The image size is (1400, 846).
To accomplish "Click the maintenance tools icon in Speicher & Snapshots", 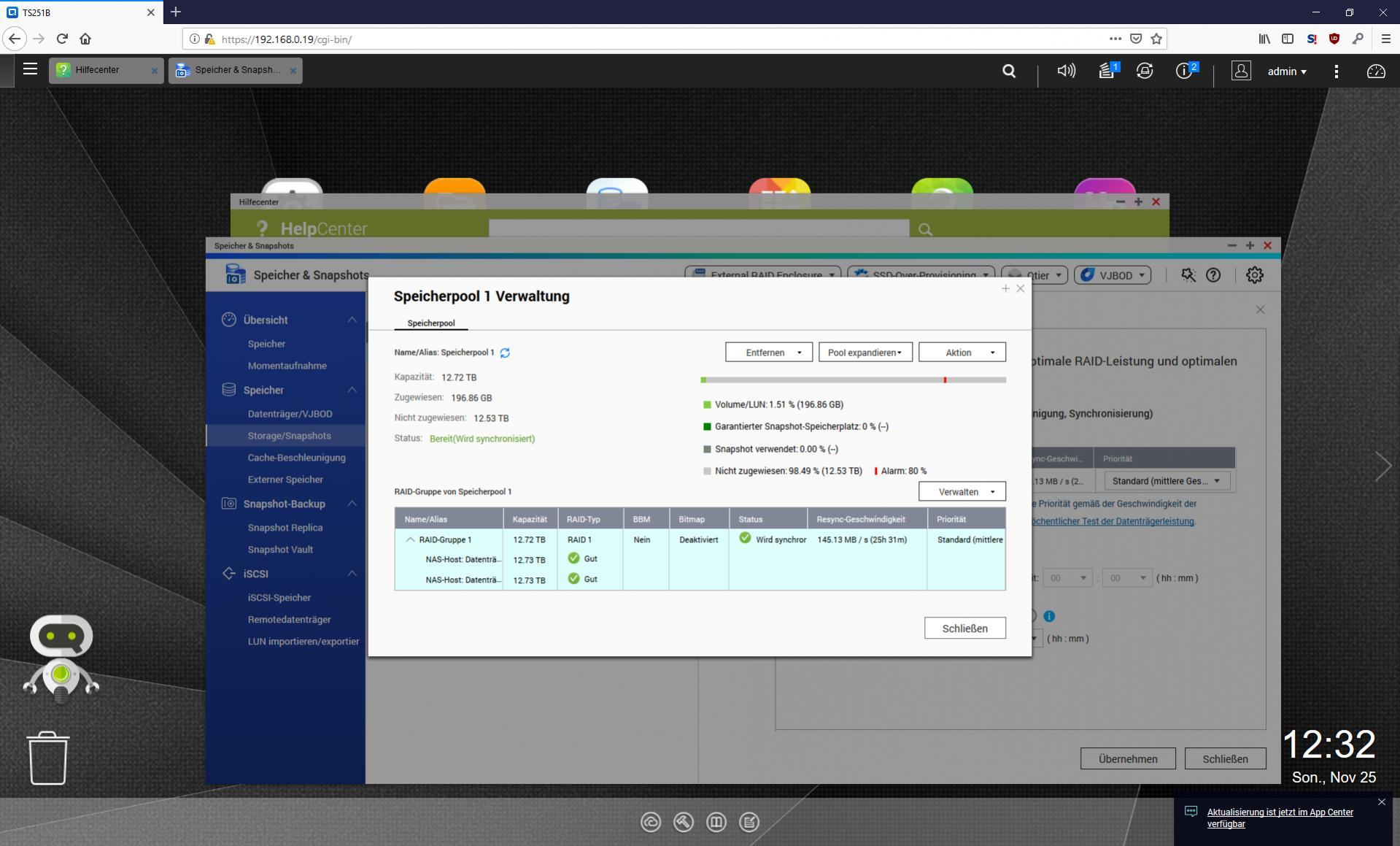I will pyautogui.click(x=1188, y=275).
